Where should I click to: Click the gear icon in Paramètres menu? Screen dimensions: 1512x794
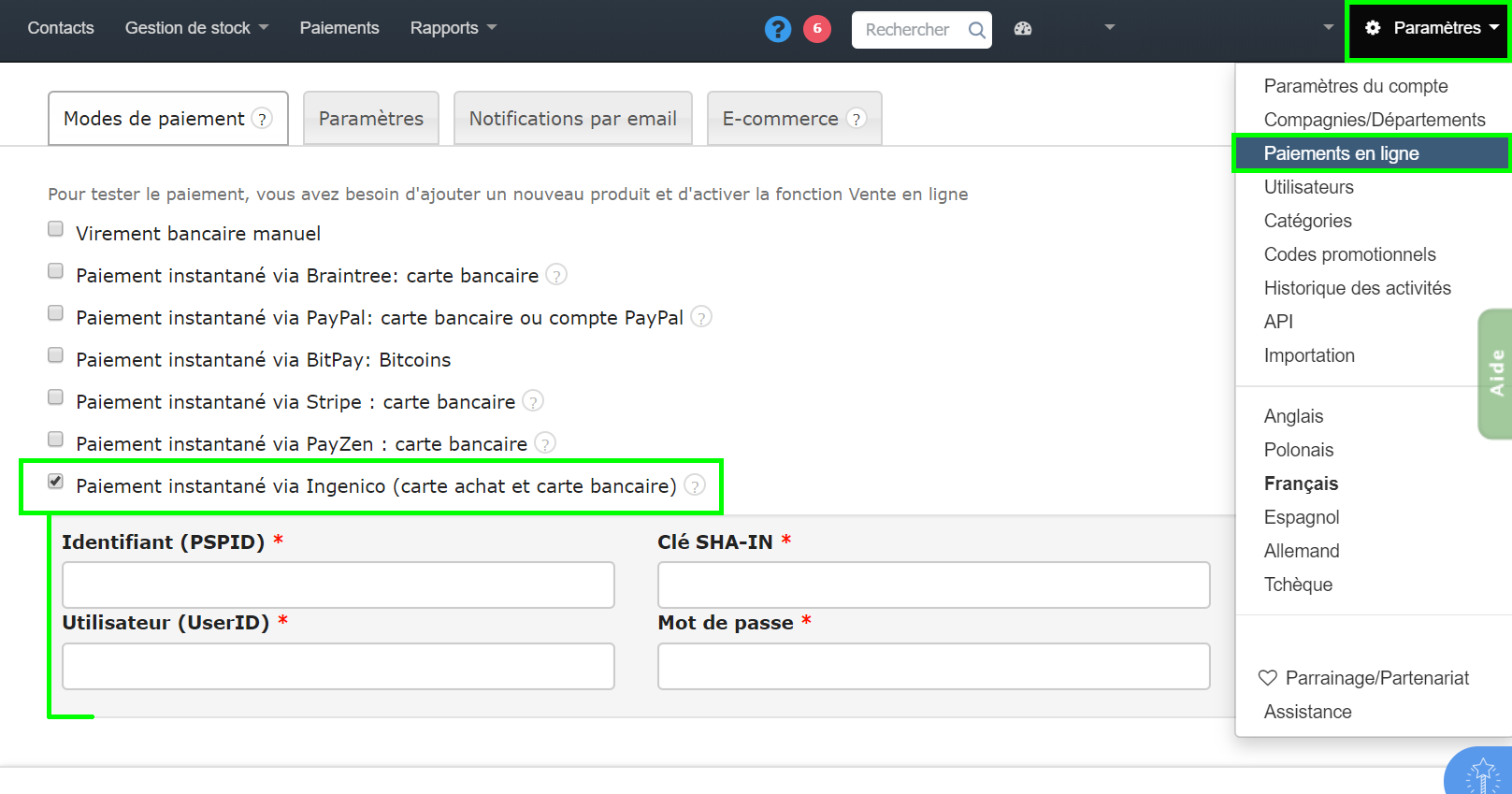tap(1373, 28)
